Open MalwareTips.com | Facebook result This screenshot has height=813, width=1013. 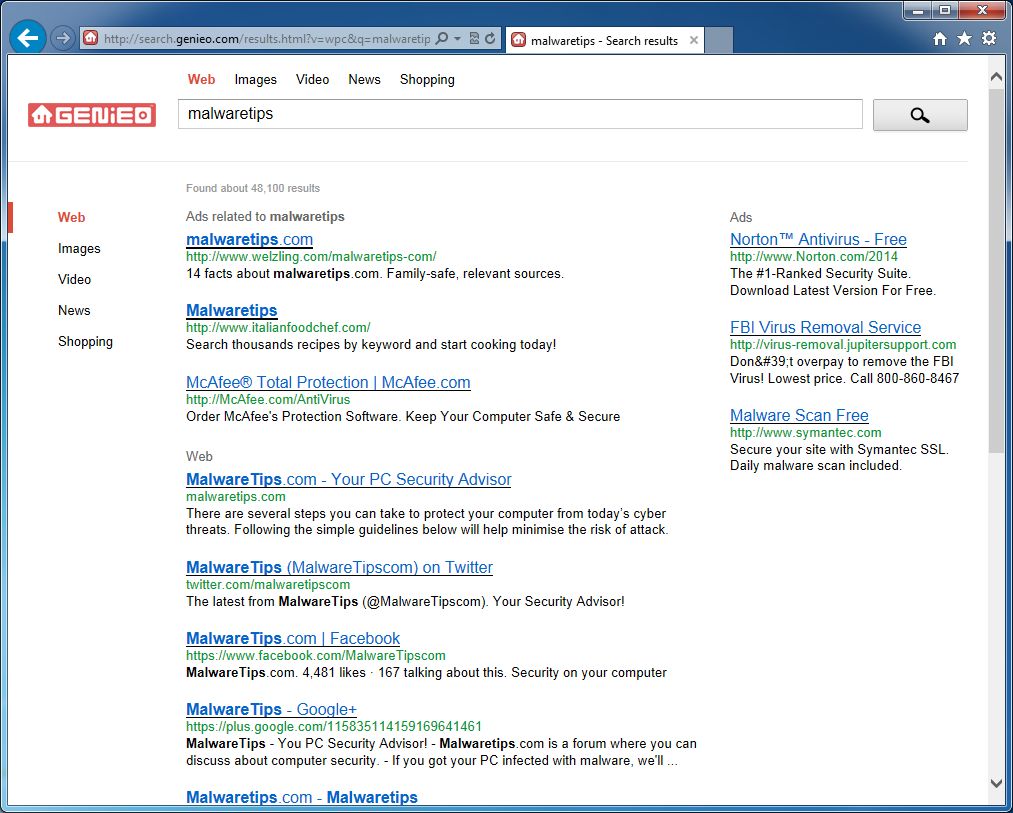(293, 638)
